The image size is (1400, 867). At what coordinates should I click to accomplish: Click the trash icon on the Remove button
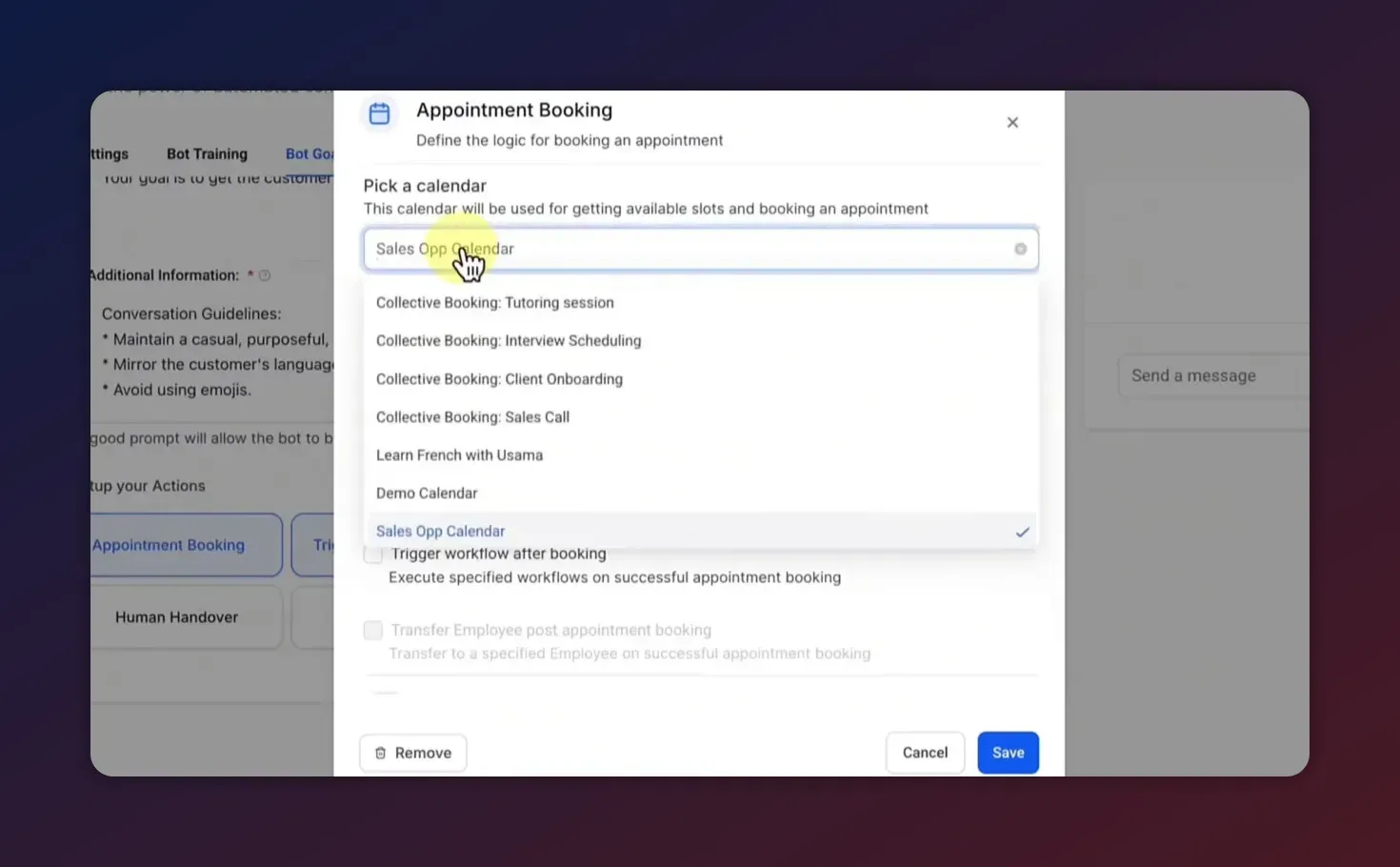(x=380, y=753)
